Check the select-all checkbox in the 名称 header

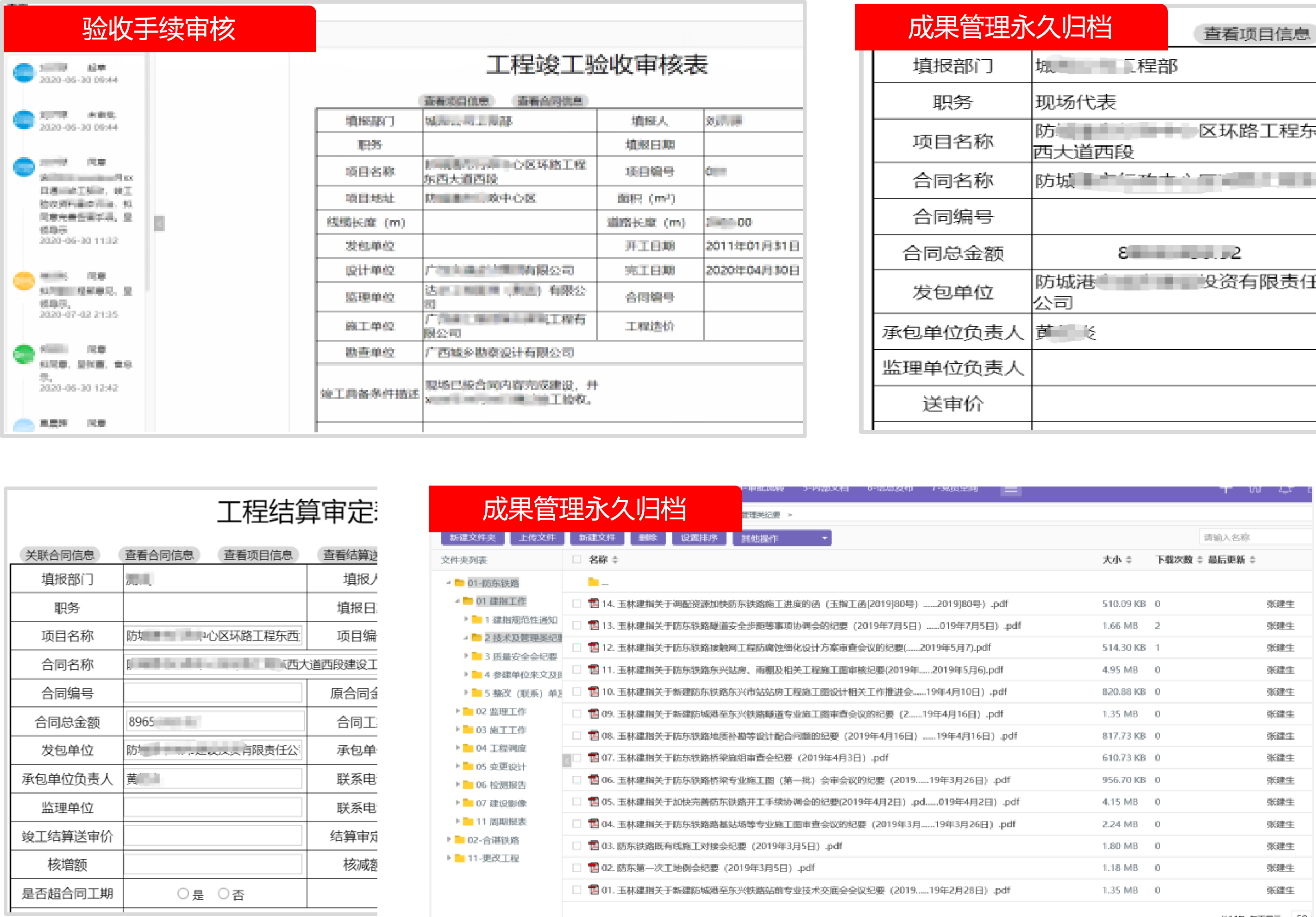(x=578, y=560)
